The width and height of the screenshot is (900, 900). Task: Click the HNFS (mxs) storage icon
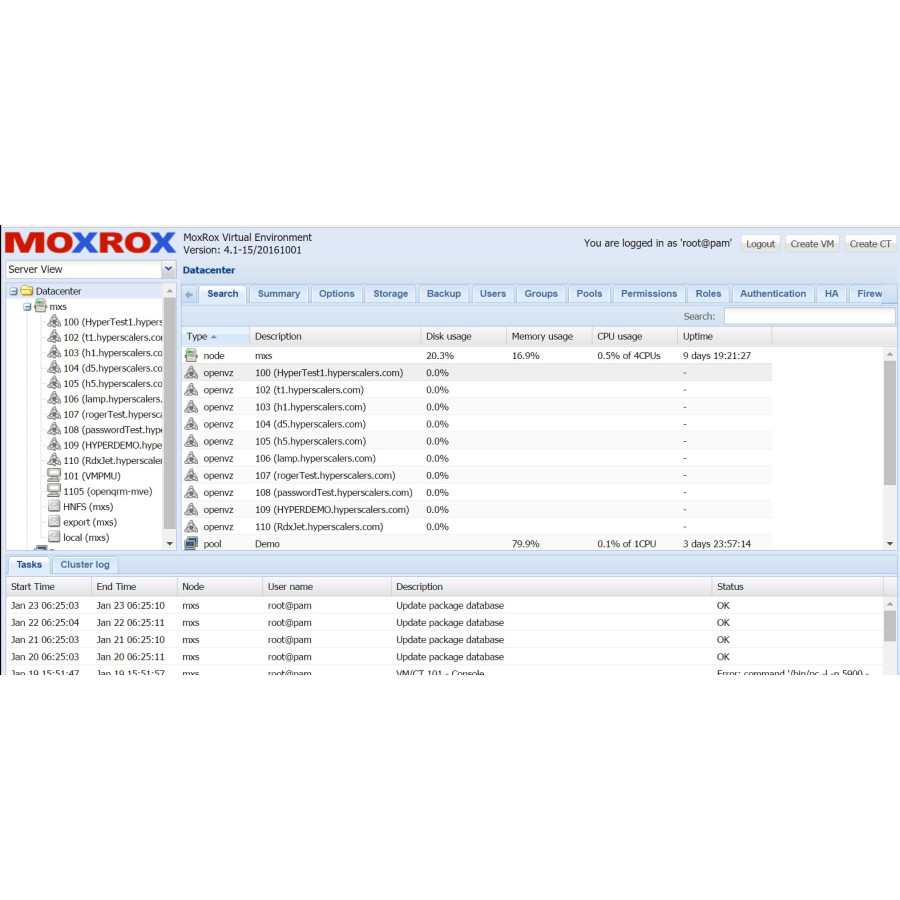54,507
